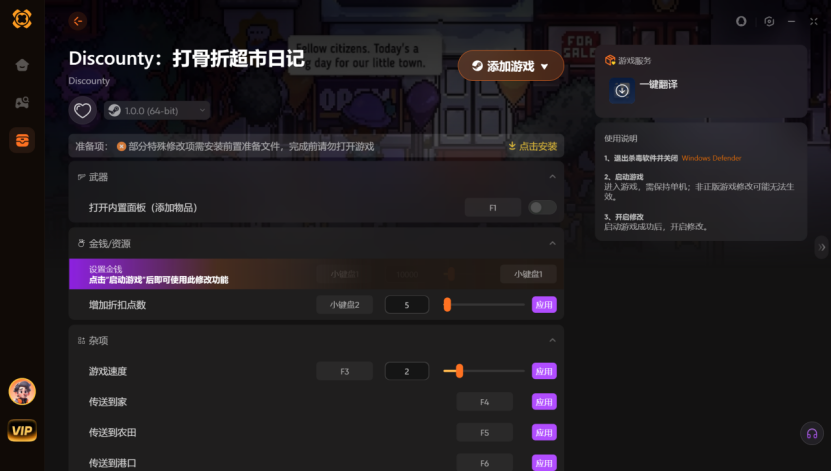The height and width of the screenshot is (471, 831).
Task: Click the F5 hotkey box
Action: (484, 433)
